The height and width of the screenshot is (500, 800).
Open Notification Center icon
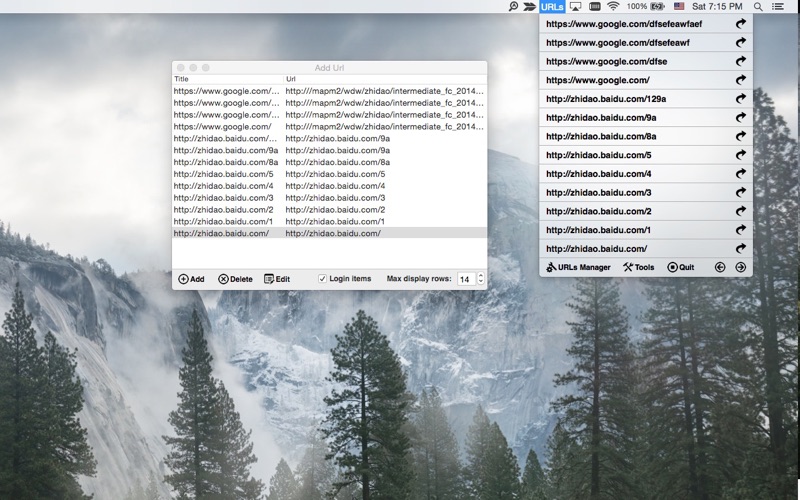point(778,7)
